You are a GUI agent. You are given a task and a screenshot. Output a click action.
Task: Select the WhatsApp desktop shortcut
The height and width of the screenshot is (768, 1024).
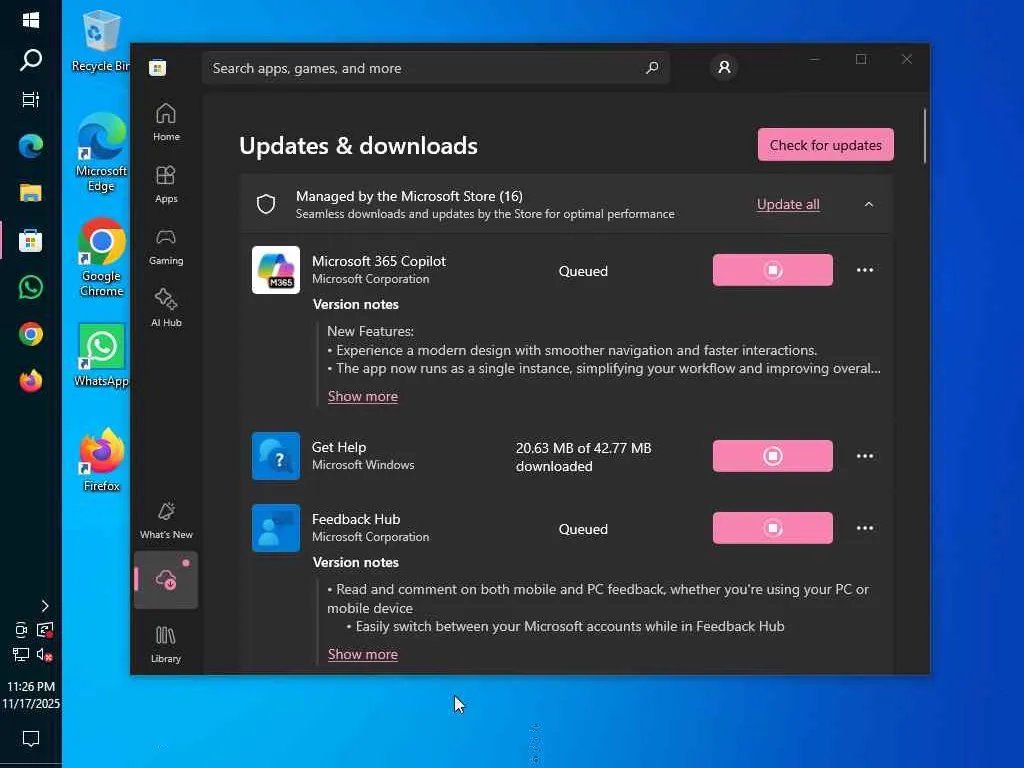(101, 355)
